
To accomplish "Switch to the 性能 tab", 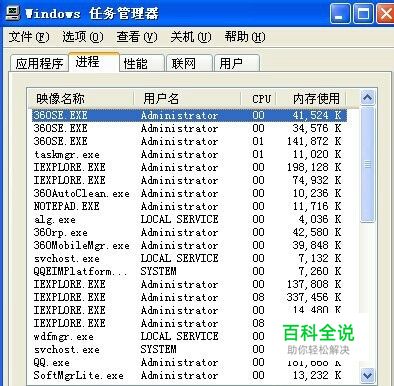I will 141,63.
